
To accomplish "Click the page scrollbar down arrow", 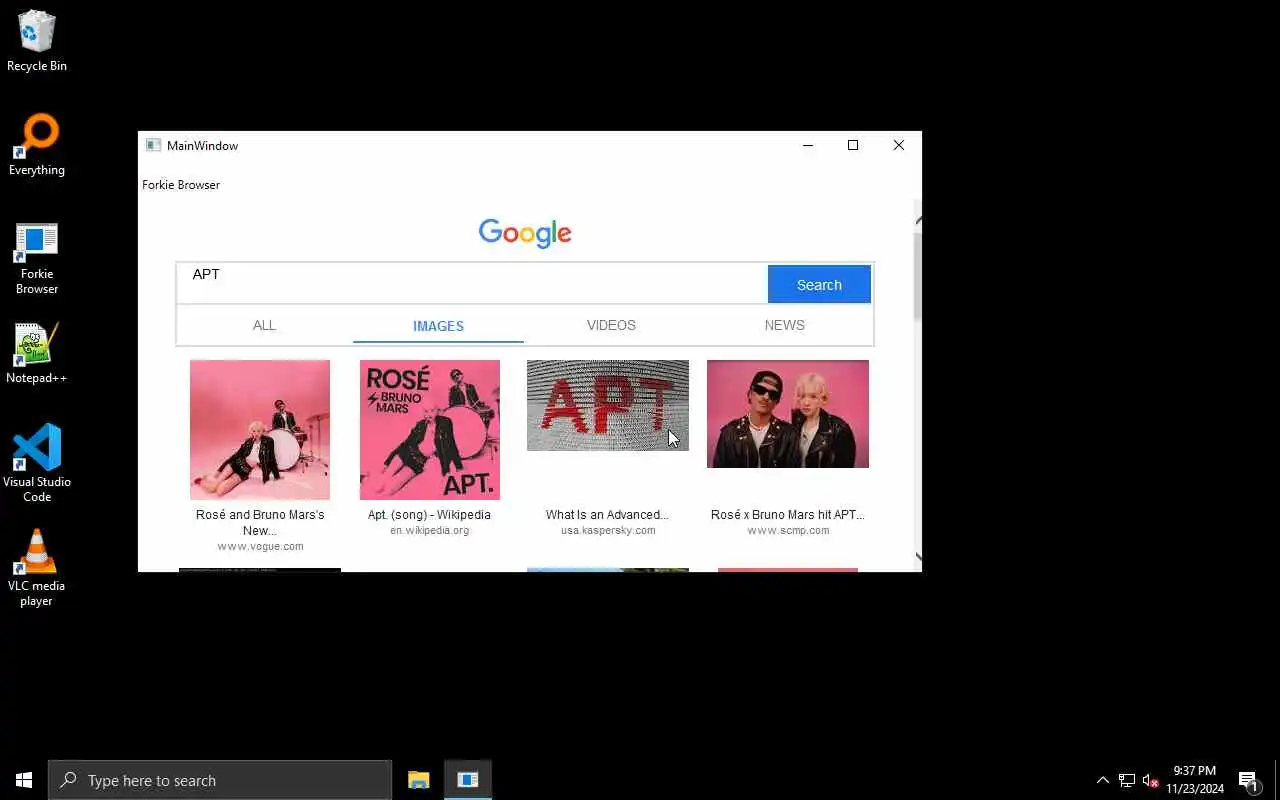I will (918, 557).
